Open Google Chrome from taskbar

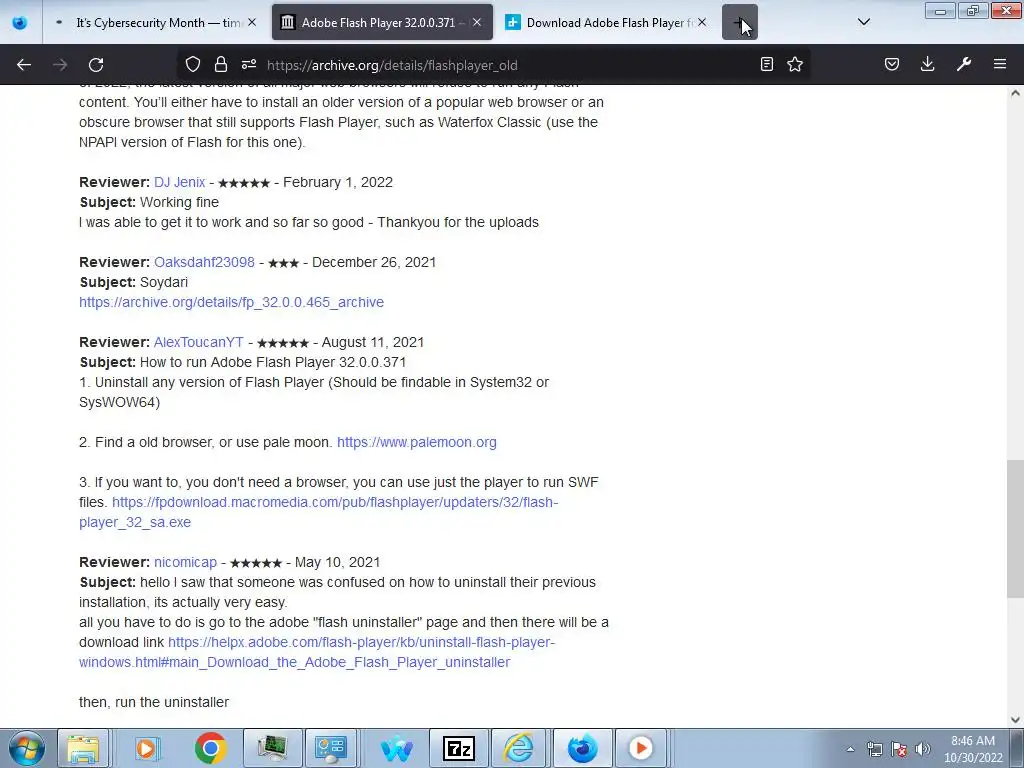[x=210, y=748]
